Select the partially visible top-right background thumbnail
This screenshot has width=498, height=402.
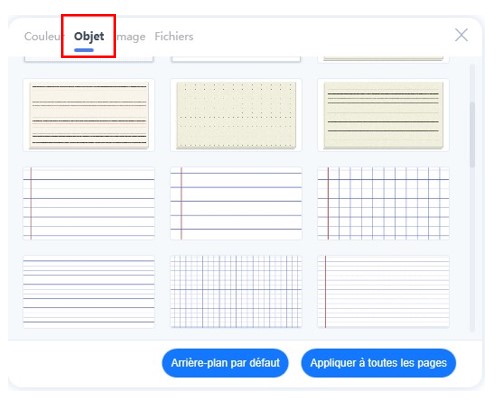[x=383, y=59]
